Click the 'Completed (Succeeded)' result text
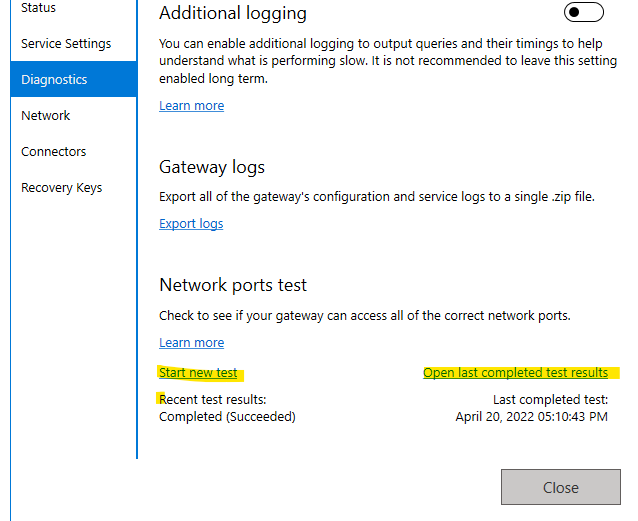Image resolution: width=638 pixels, height=521 pixels. click(227, 417)
